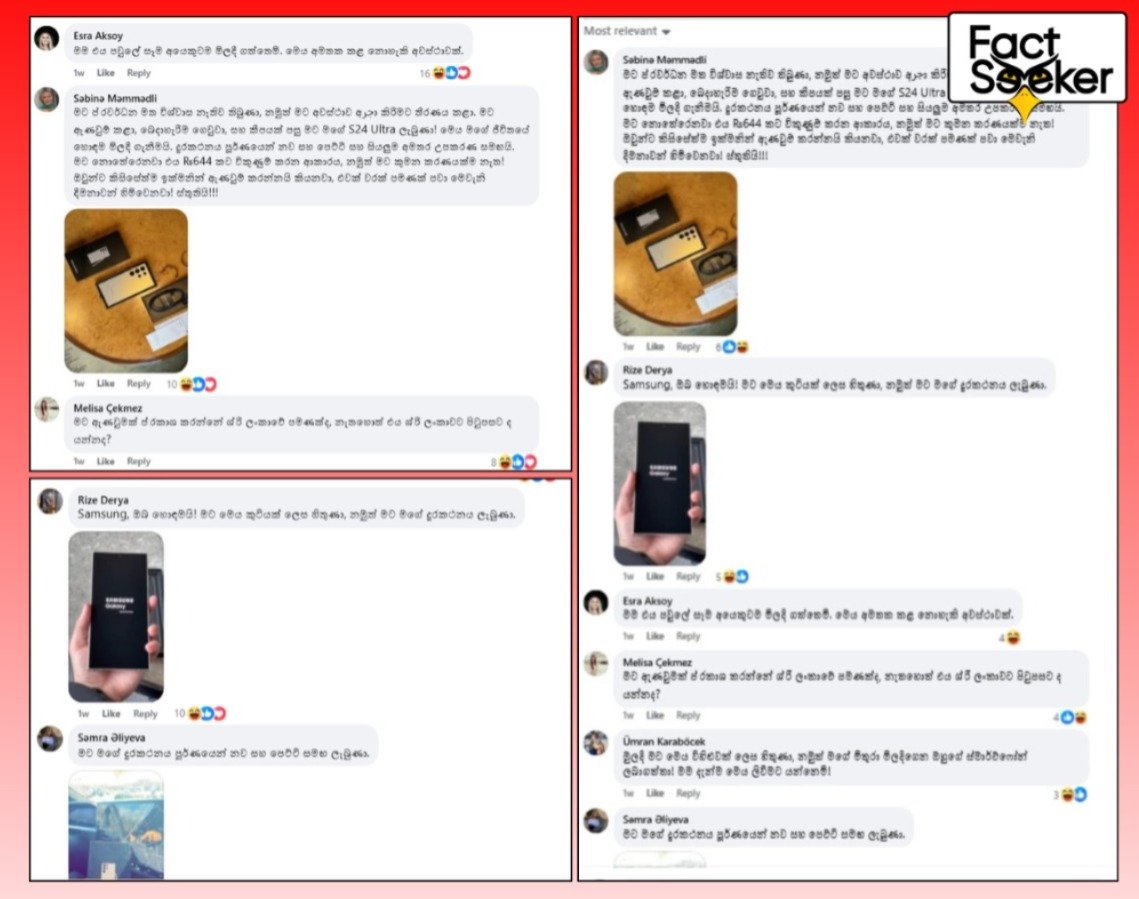Click Melisa Çekmez's avatar in left panel
Screen dimensions: 1139x899
coord(47,410)
